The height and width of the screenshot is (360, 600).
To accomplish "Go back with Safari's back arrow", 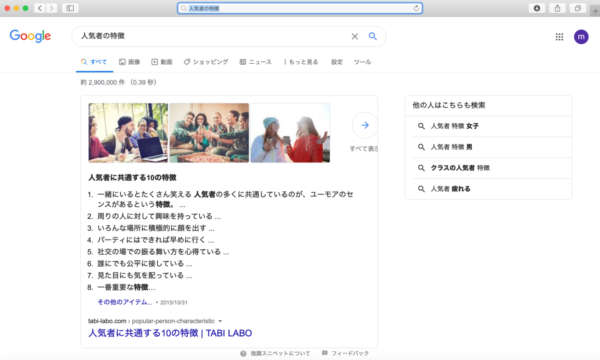I will point(40,8).
